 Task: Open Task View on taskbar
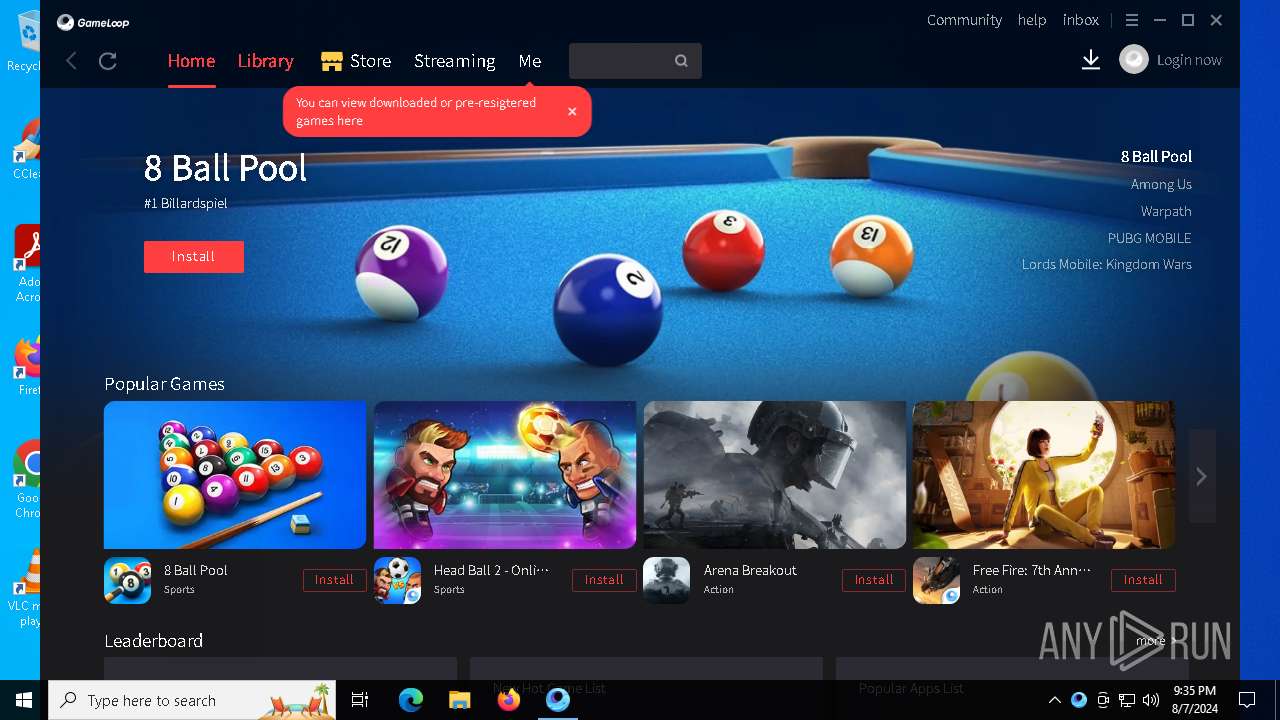tap(360, 700)
